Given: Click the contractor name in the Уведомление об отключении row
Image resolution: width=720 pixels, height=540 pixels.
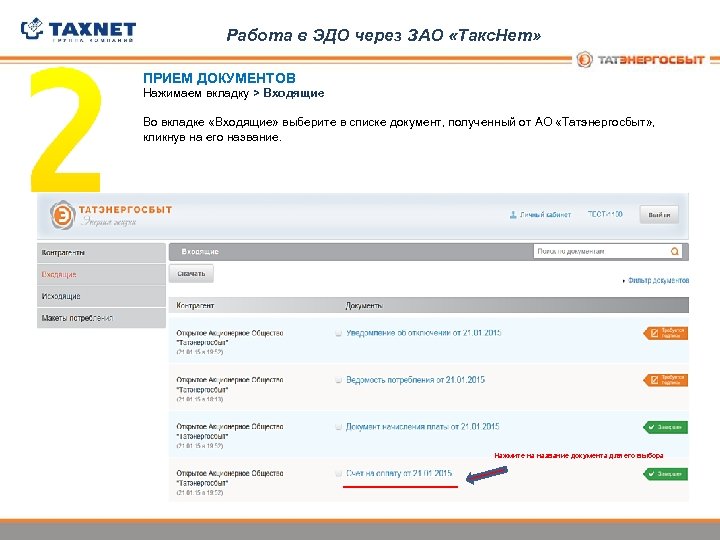Looking at the screenshot, I should pos(230,338).
